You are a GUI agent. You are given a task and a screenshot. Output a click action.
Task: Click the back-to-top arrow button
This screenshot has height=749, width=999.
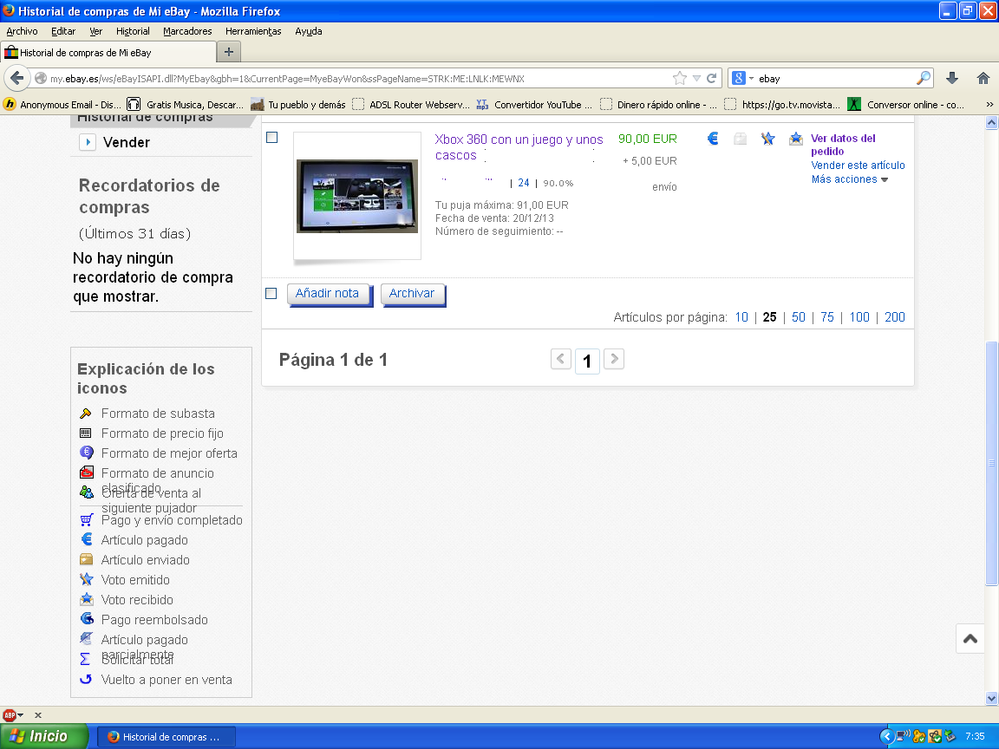970,639
